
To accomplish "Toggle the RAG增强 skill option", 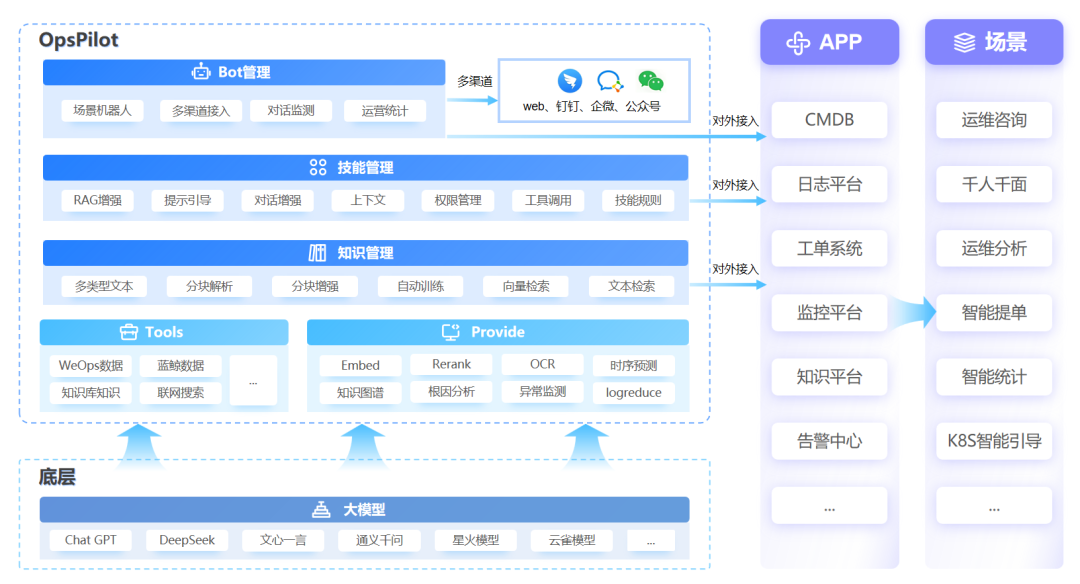I will point(96,200).
